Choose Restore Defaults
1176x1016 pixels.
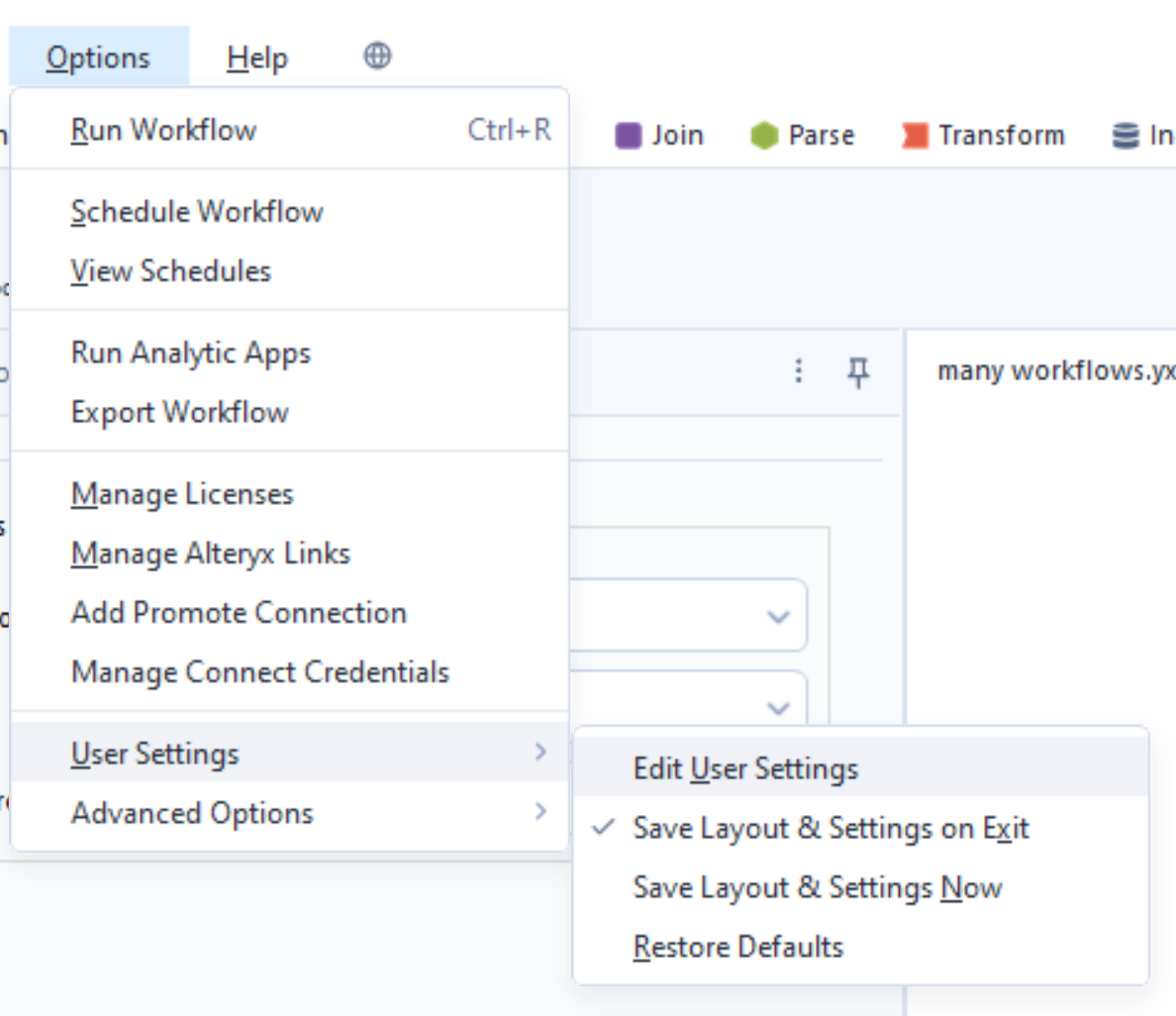pyautogui.click(x=737, y=947)
